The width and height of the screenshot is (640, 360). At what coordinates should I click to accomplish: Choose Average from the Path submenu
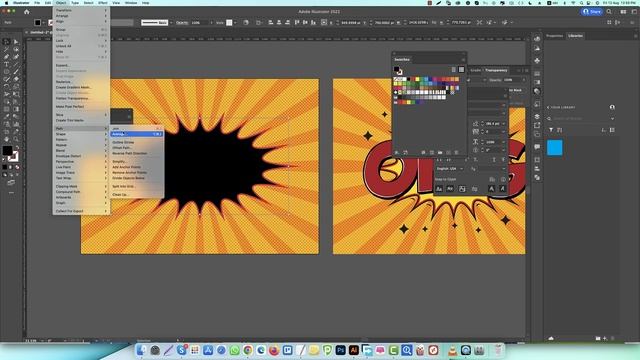coord(136,134)
